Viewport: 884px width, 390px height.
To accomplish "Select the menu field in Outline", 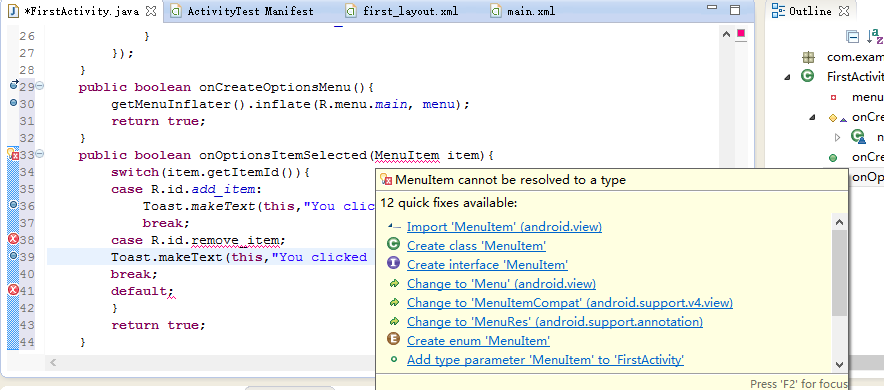I will pos(867,97).
